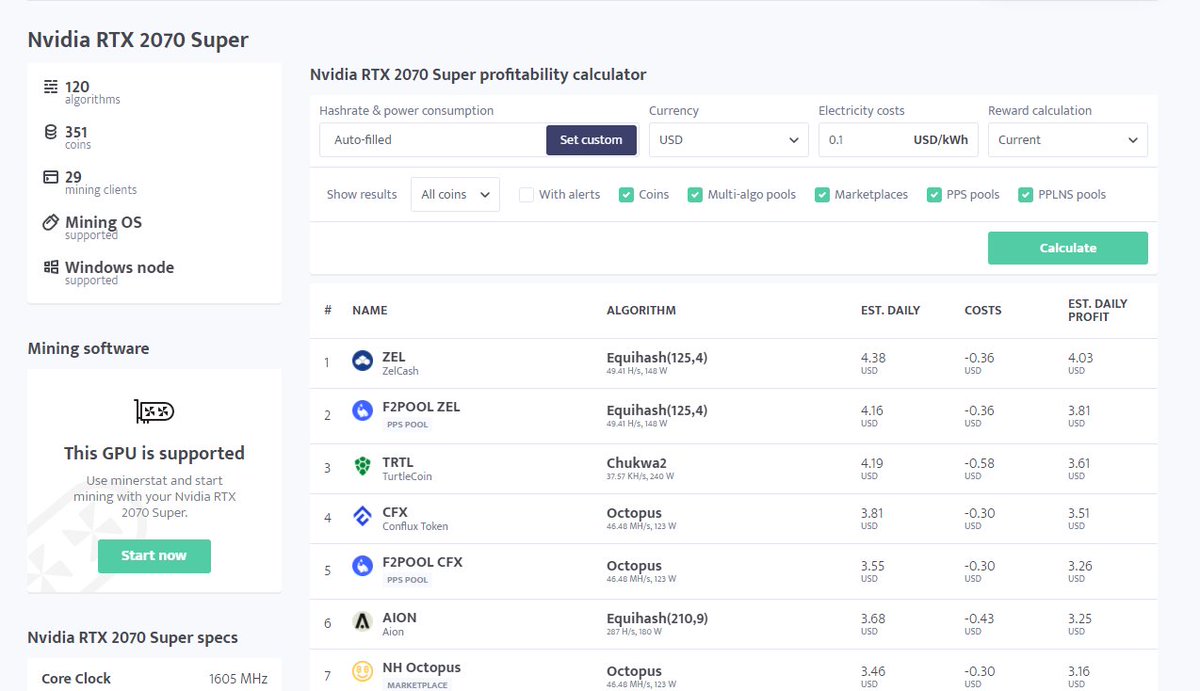Enable the With alerts checkbox

point(526,195)
